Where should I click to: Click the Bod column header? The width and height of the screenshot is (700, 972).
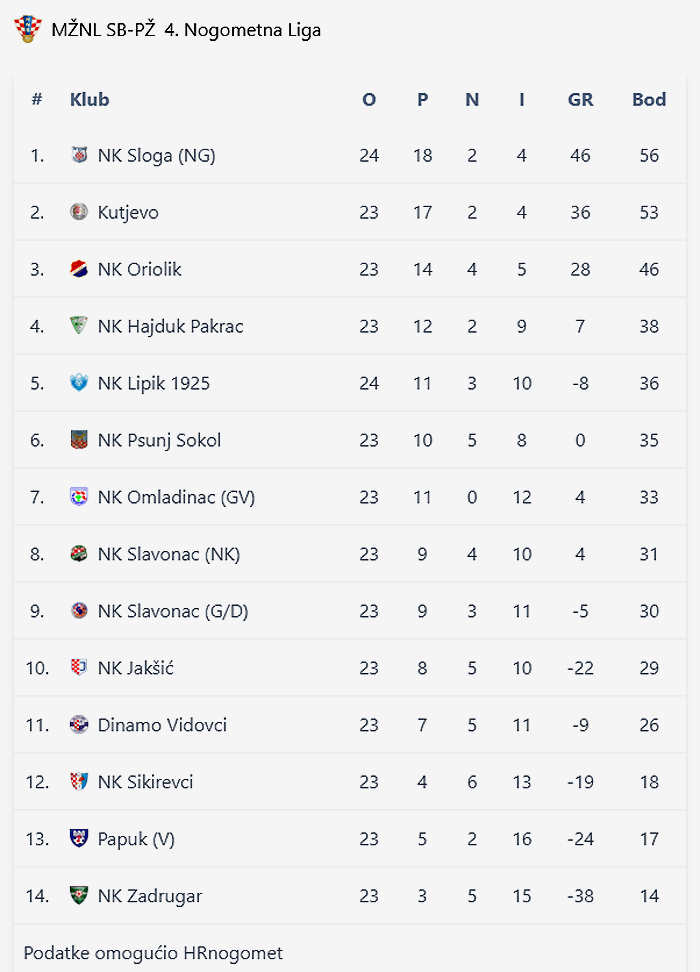[x=649, y=99]
